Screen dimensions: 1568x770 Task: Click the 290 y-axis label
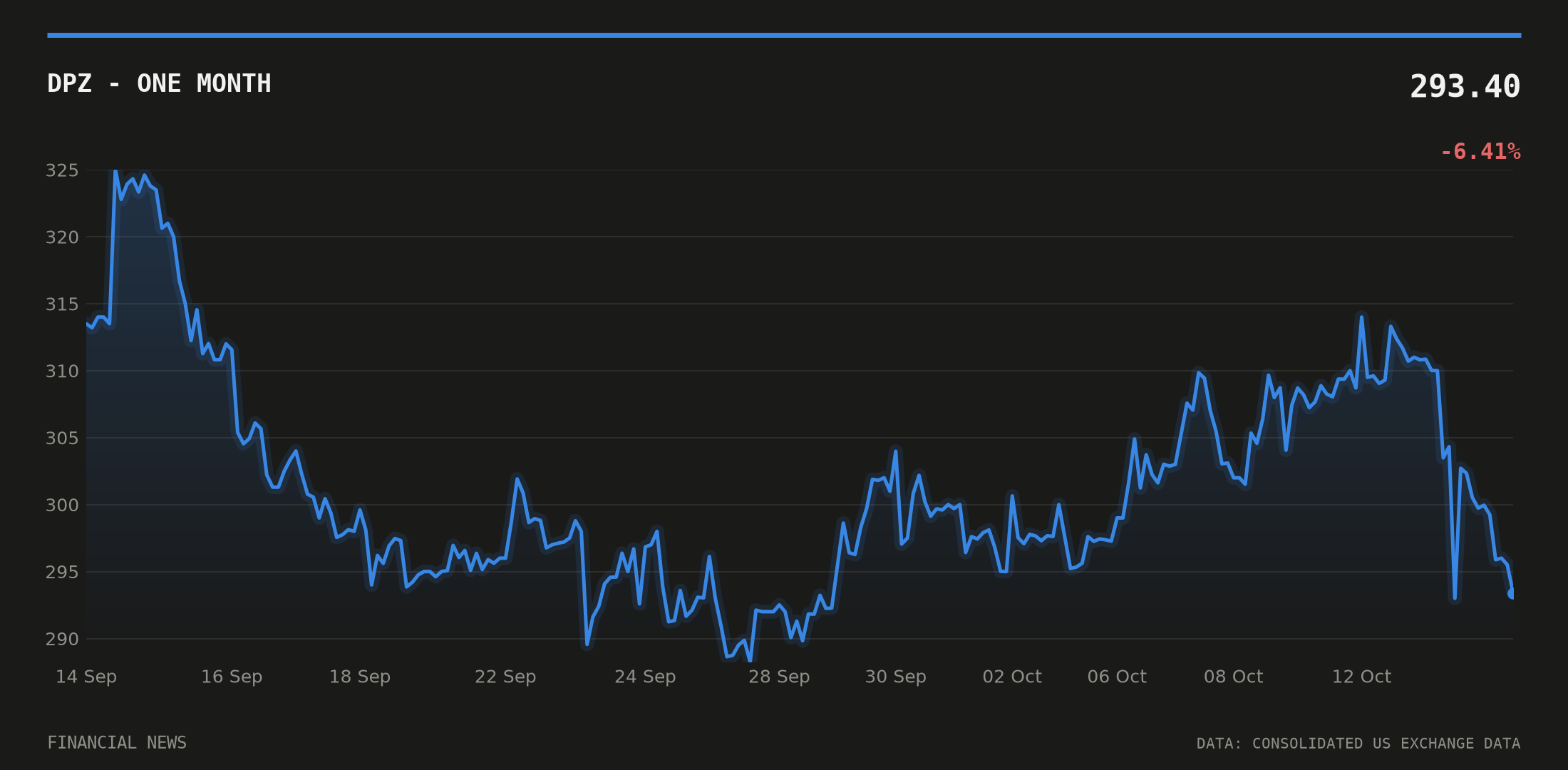point(62,640)
